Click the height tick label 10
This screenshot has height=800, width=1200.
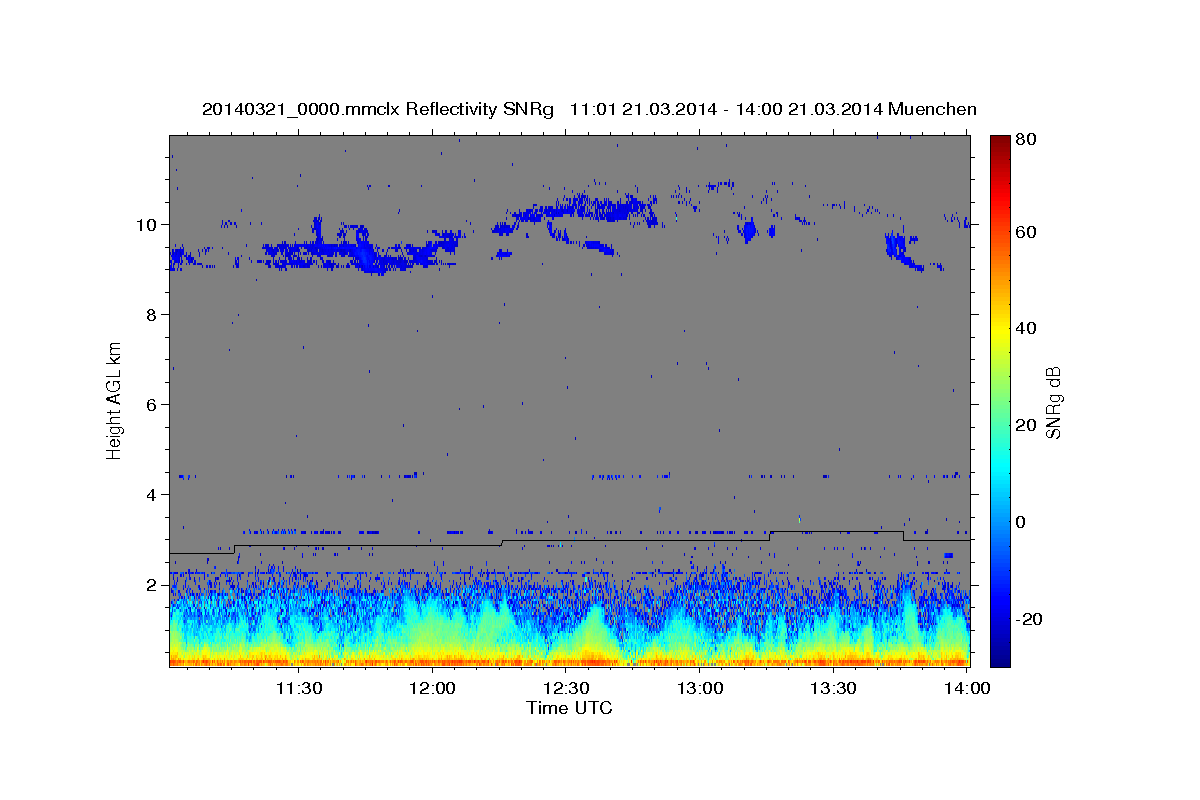(x=148, y=225)
